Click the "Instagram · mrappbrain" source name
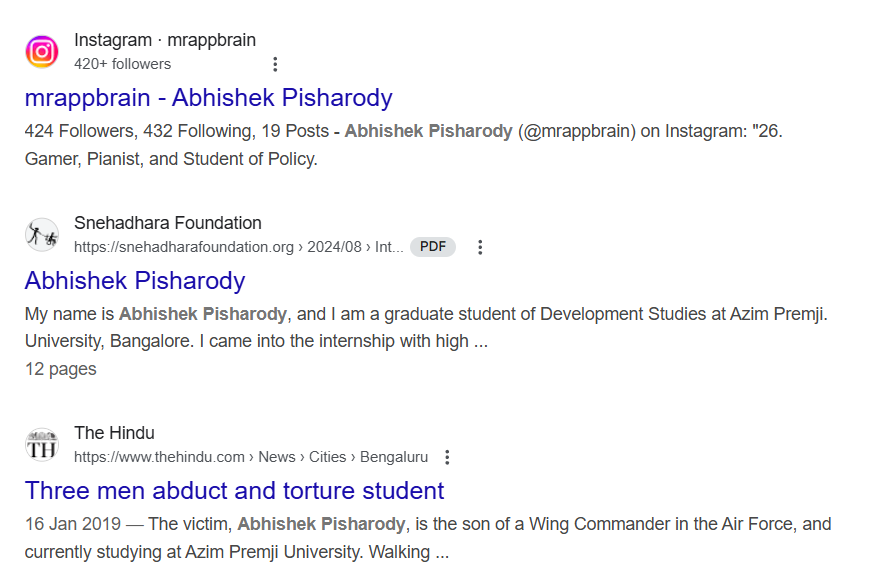Image resolution: width=873 pixels, height=588 pixels. click(x=165, y=40)
